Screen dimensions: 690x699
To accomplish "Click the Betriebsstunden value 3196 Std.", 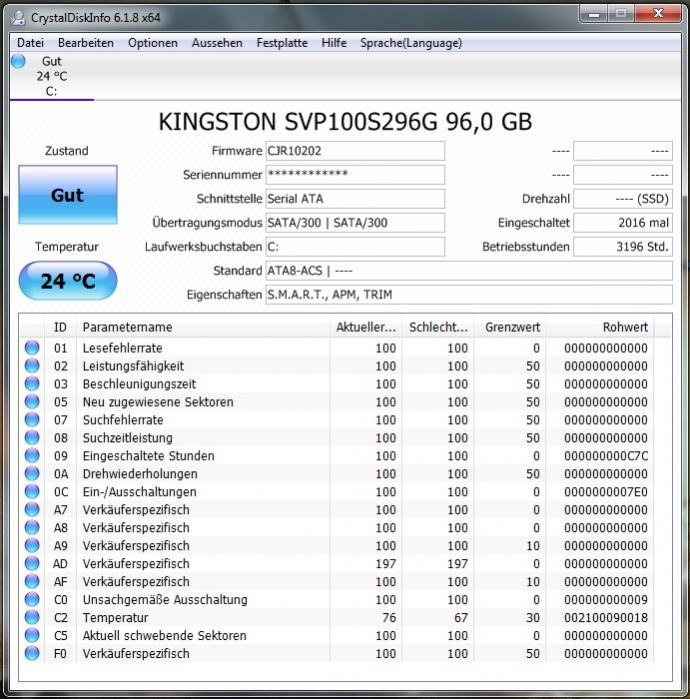I will coord(623,247).
